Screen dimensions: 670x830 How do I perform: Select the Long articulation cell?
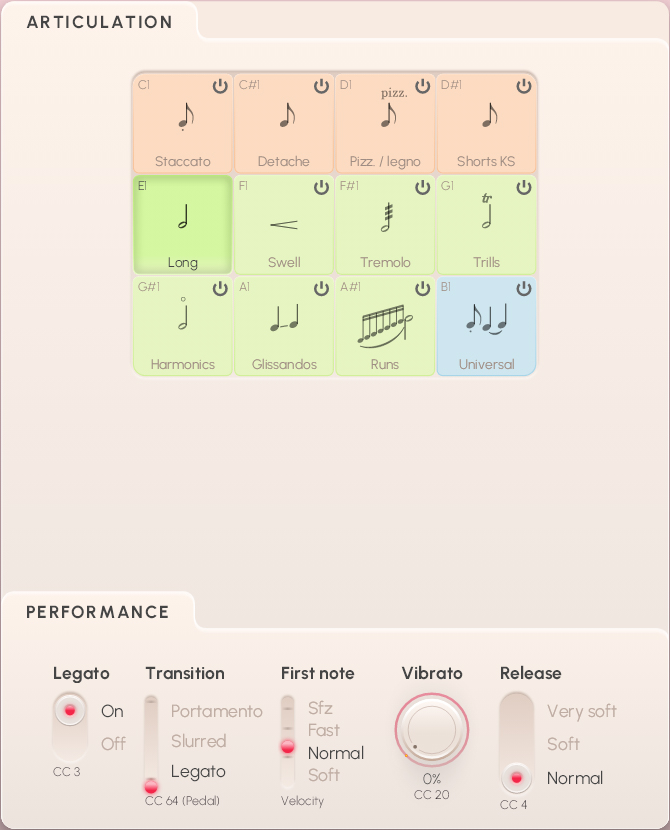(183, 224)
